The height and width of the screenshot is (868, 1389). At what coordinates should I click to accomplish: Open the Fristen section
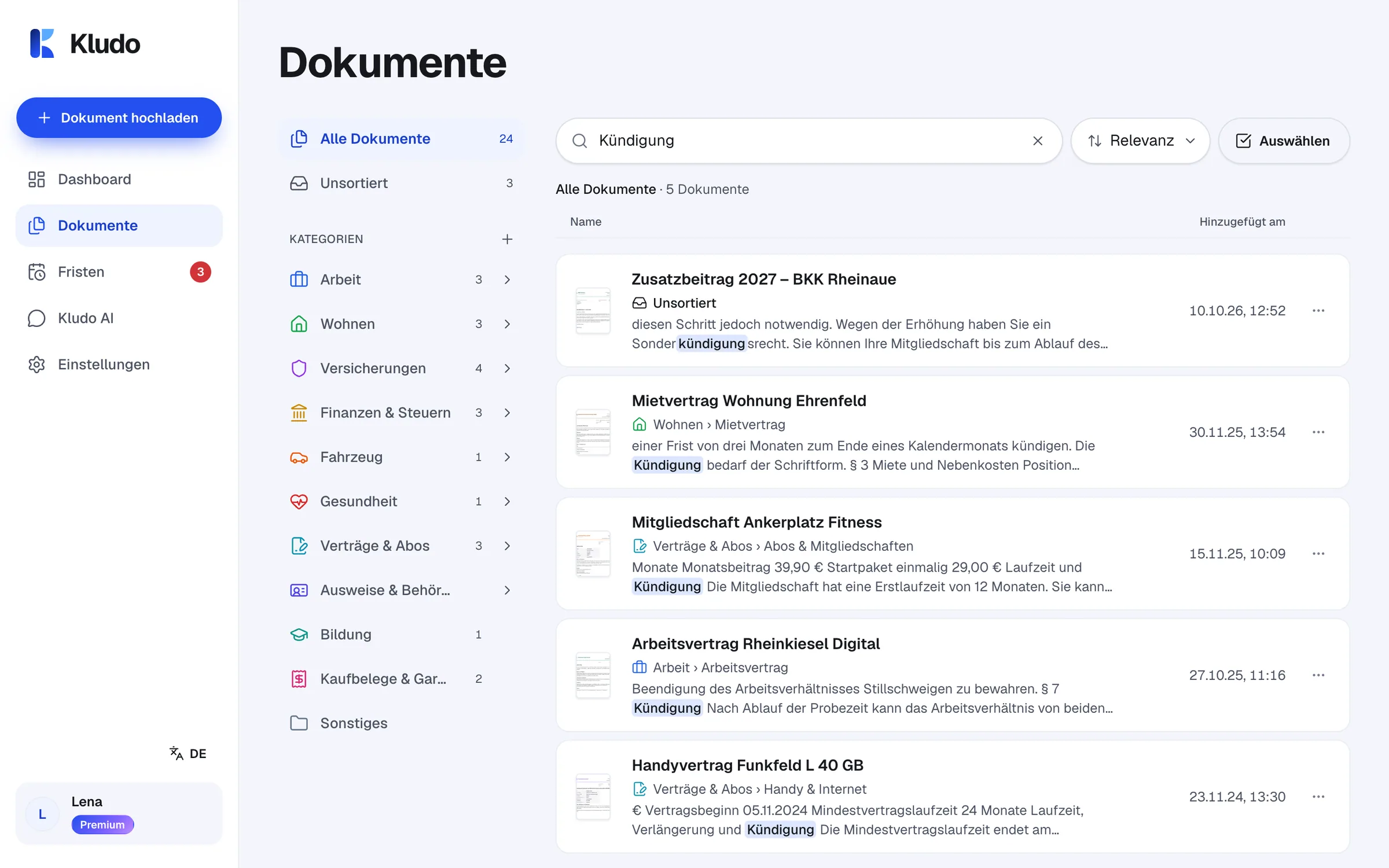pyautogui.click(x=119, y=272)
